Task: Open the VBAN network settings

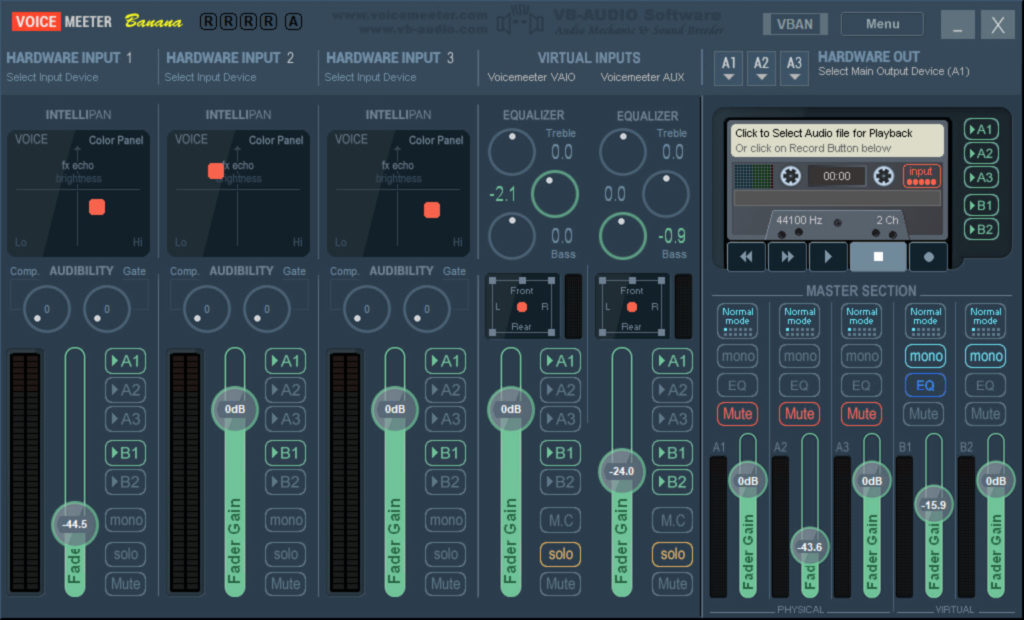Action: pos(795,24)
